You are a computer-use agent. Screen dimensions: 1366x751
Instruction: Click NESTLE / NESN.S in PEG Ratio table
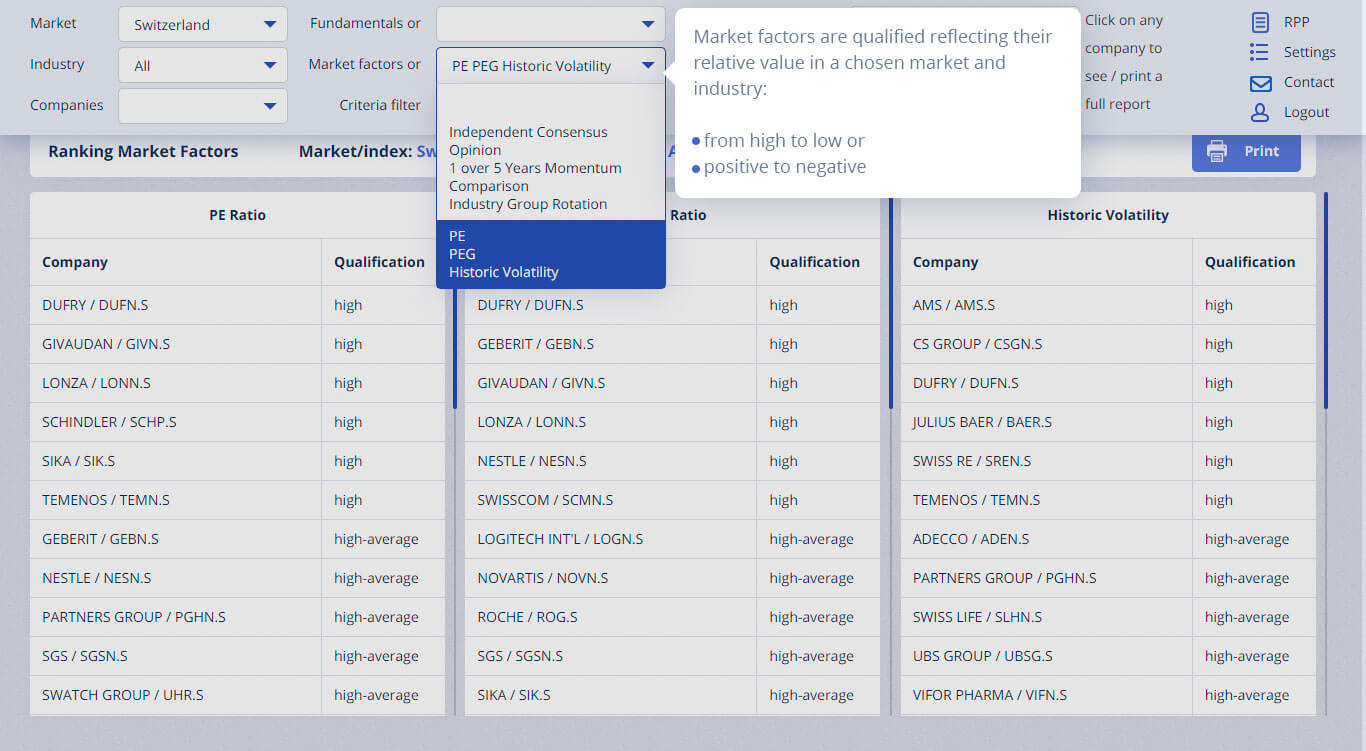[x=673, y=461]
